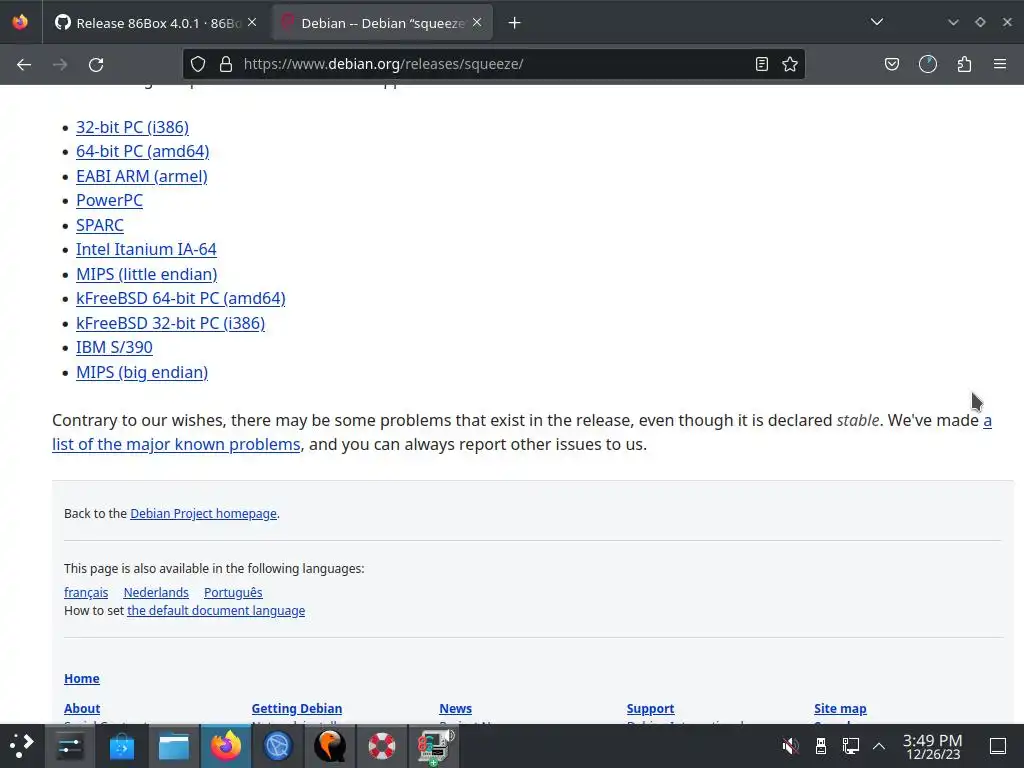Image resolution: width=1024 pixels, height=768 pixels.
Task: Show desktop button in taskbar corner
Action: coord(998,746)
